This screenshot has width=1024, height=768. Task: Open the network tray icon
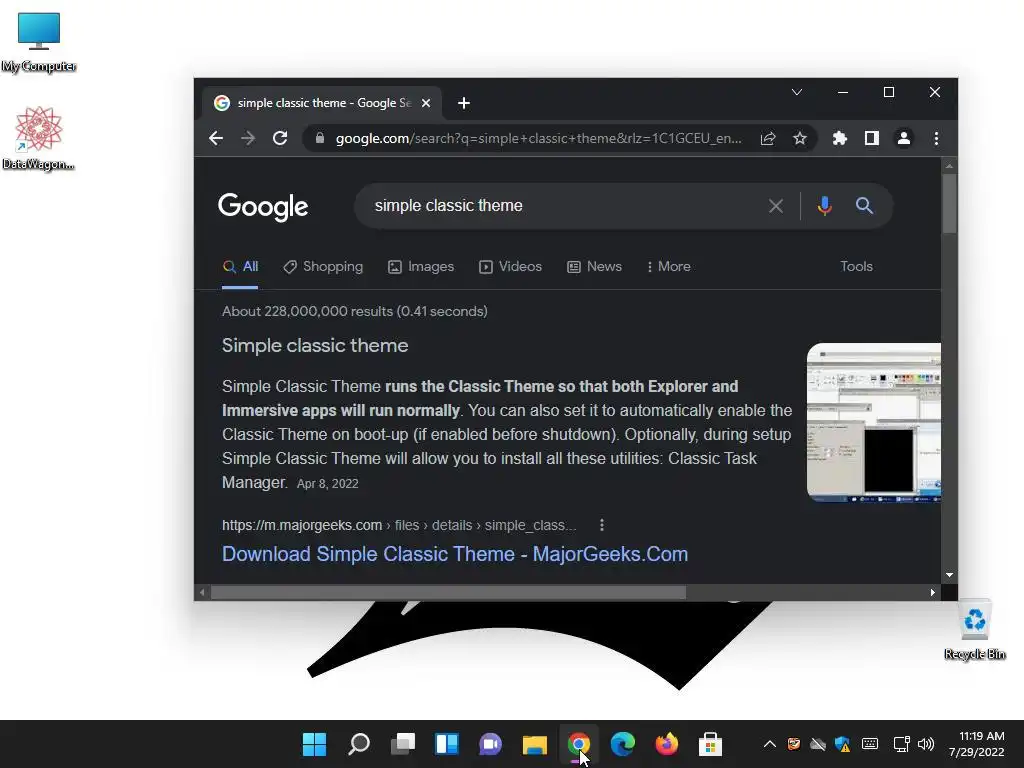pyautogui.click(x=901, y=744)
